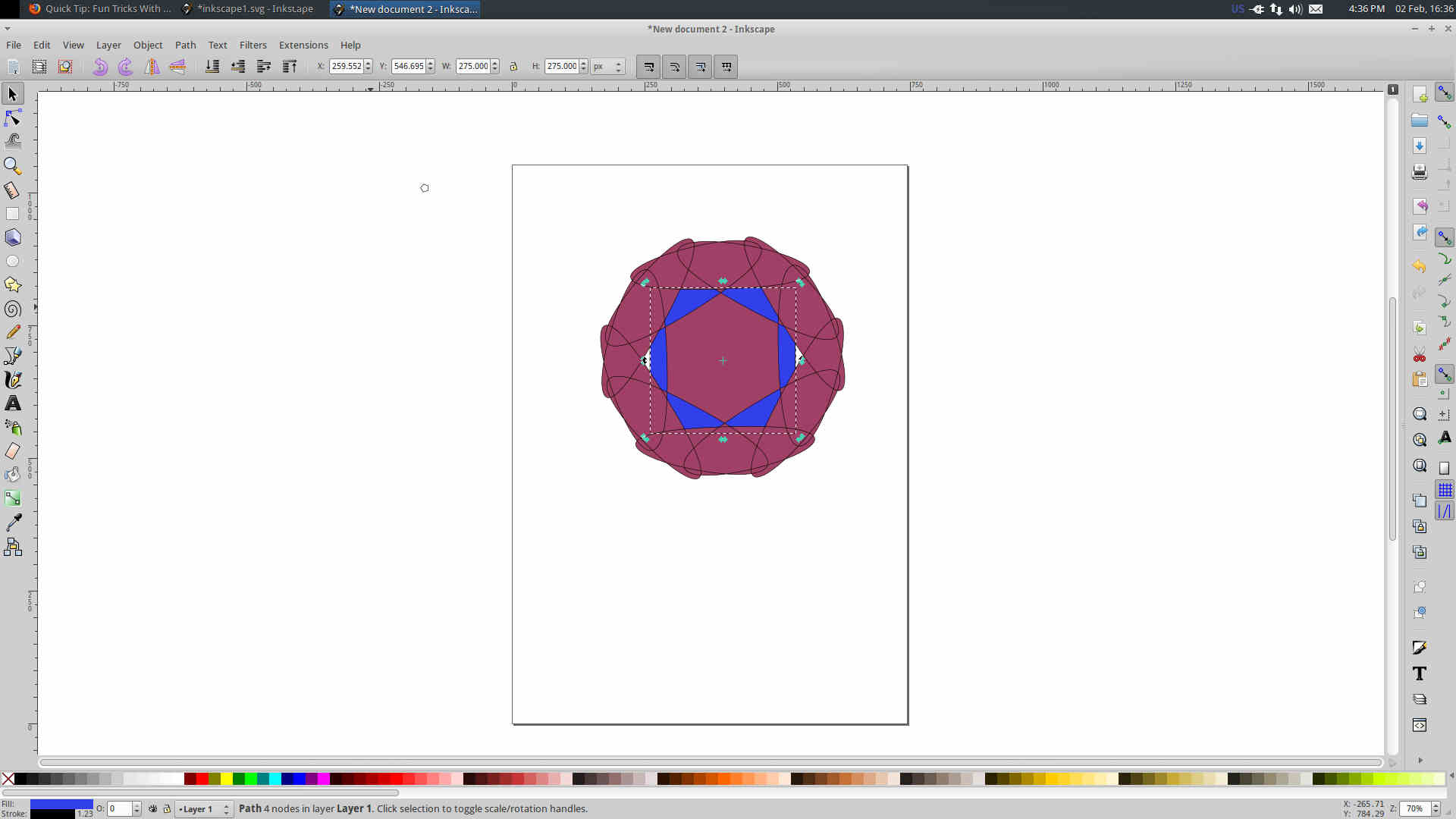Select the Bezier/Pen tool
The image size is (1456, 819).
(x=13, y=356)
